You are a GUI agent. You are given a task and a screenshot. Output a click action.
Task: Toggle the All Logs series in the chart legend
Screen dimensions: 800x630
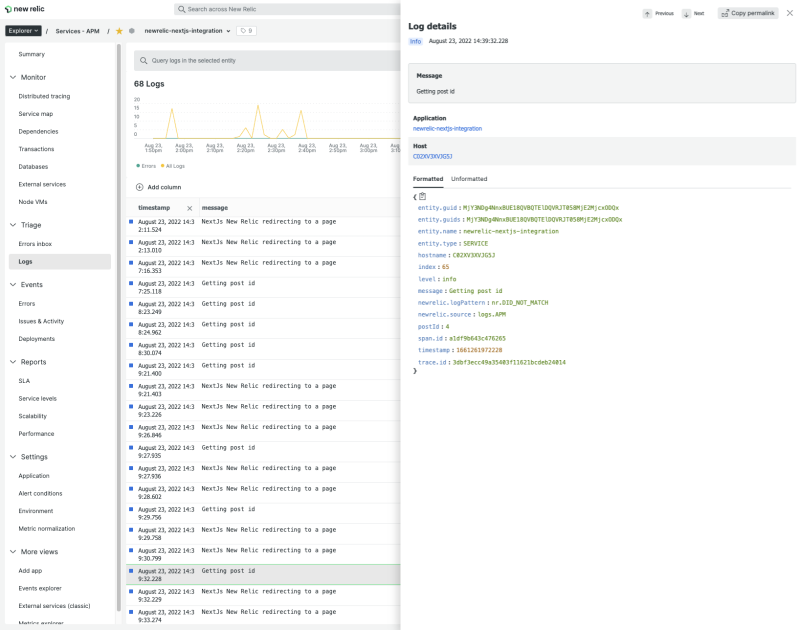175,164
